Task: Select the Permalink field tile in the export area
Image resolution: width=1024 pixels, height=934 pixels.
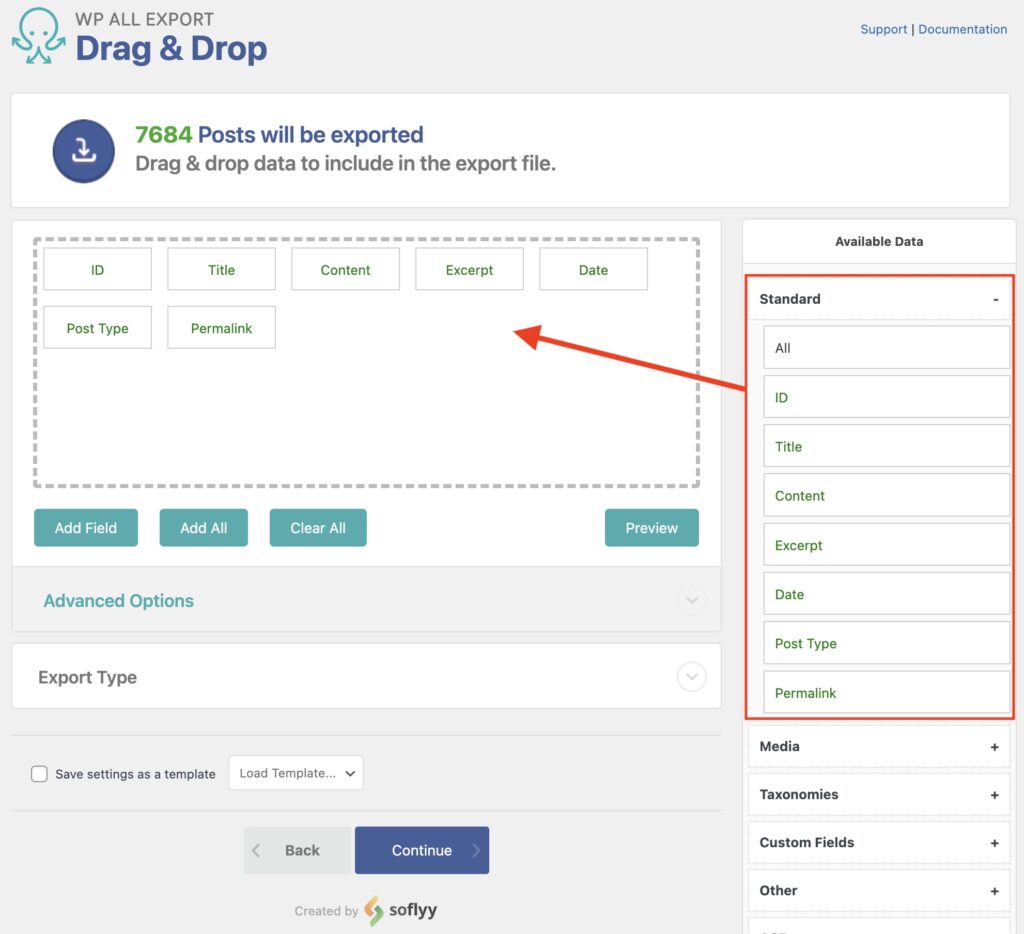Action: [x=221, y=327]
